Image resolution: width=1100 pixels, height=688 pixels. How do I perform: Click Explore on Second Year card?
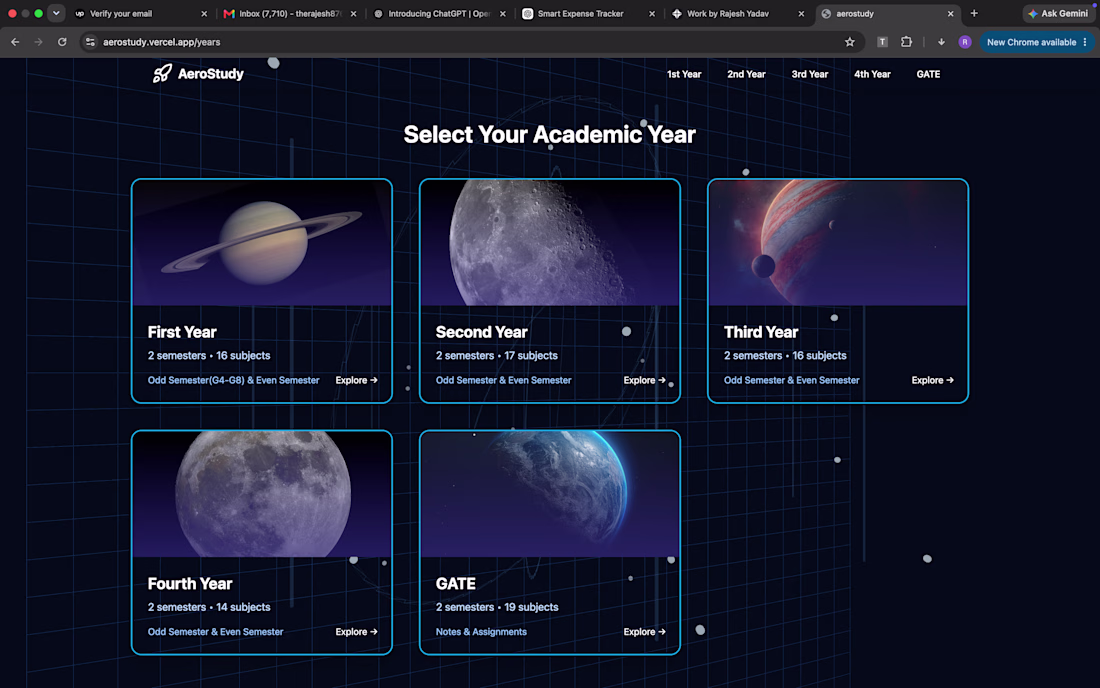click(644, 380)
